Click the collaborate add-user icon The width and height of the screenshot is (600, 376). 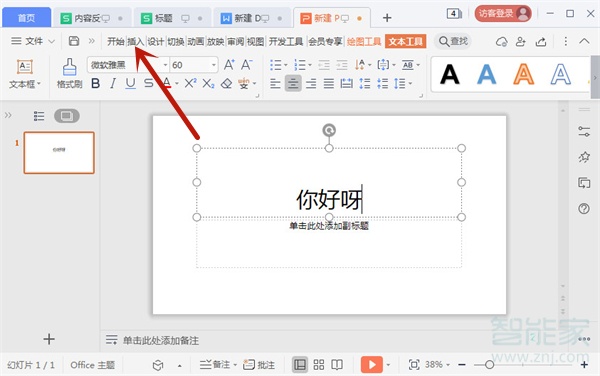click(x=520, y=41)
